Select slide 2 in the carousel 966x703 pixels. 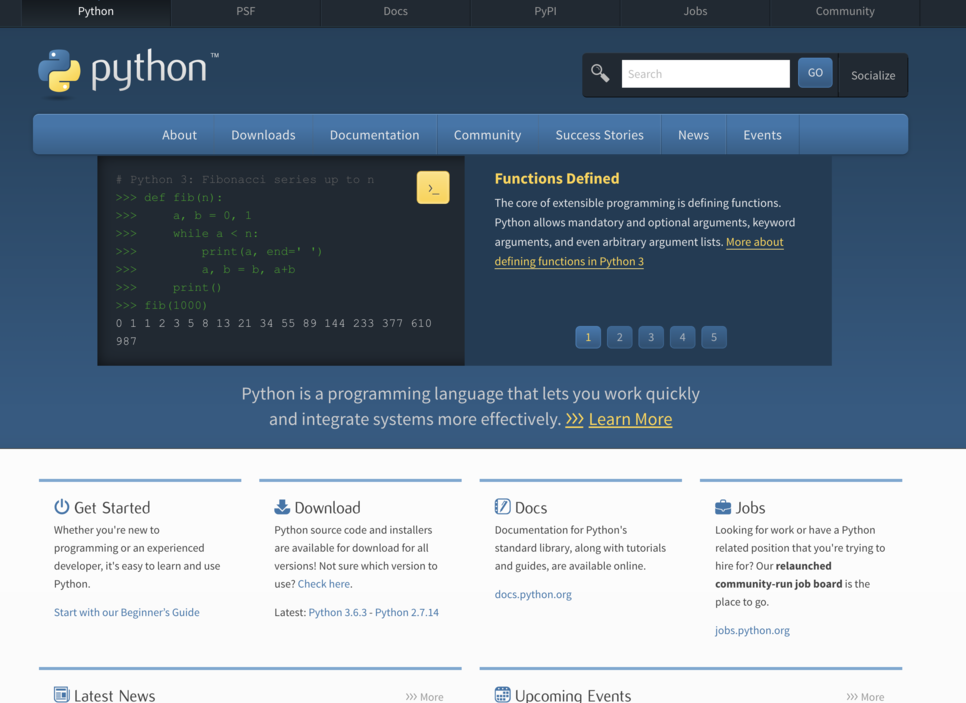pyautogui.click(x=619, y=337)
